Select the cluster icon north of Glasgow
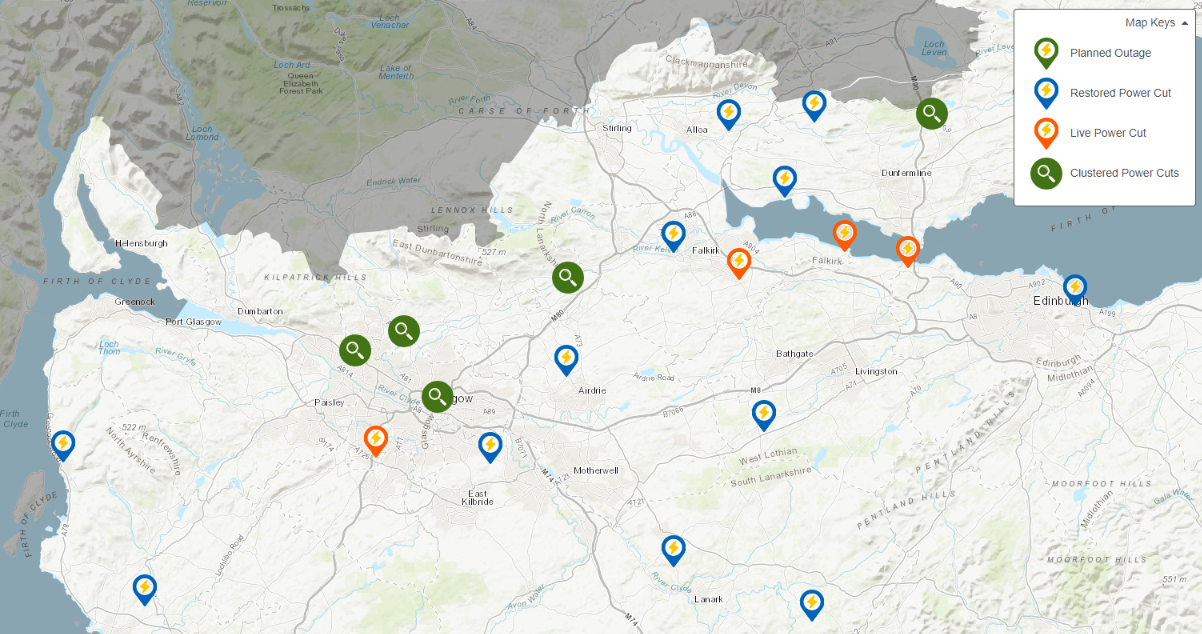This screenshot has height=634, width=1202. click(x=567, y=277)
